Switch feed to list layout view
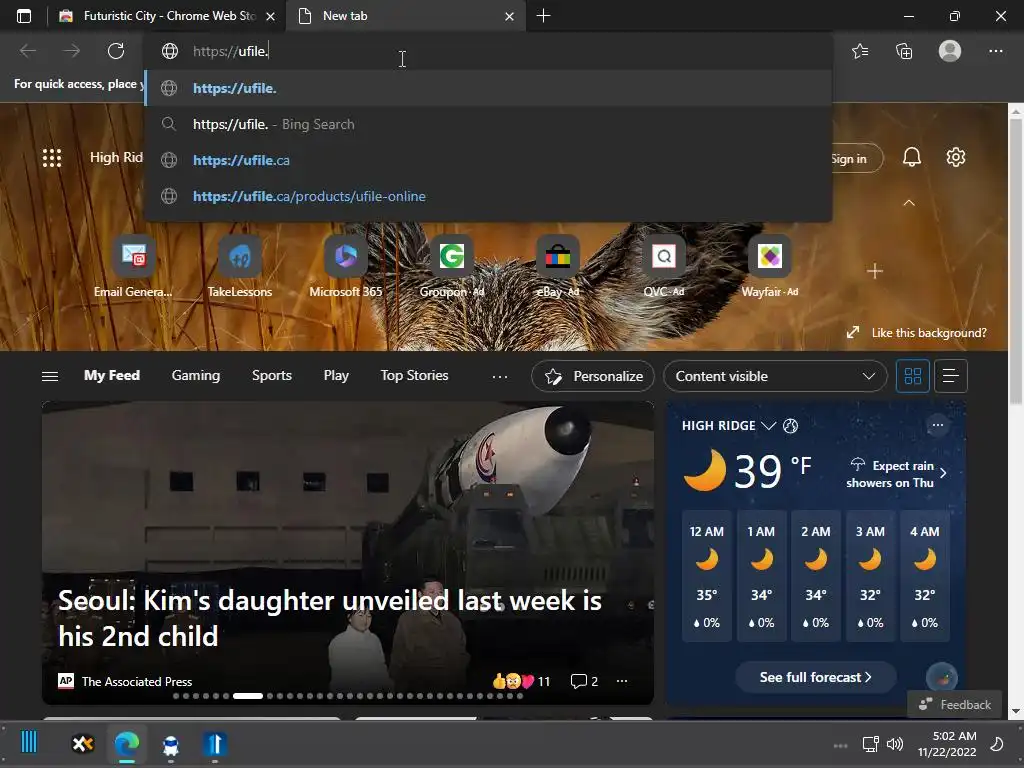The width and height of the screenshot is (1024, 768). pyautogui.click(x=951, y=376)
